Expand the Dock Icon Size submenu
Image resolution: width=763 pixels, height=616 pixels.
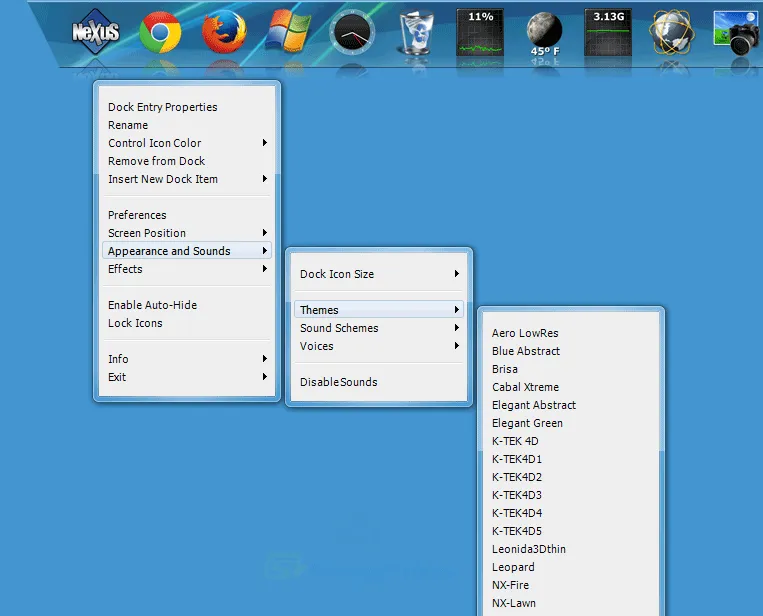(x=379, y=274)
